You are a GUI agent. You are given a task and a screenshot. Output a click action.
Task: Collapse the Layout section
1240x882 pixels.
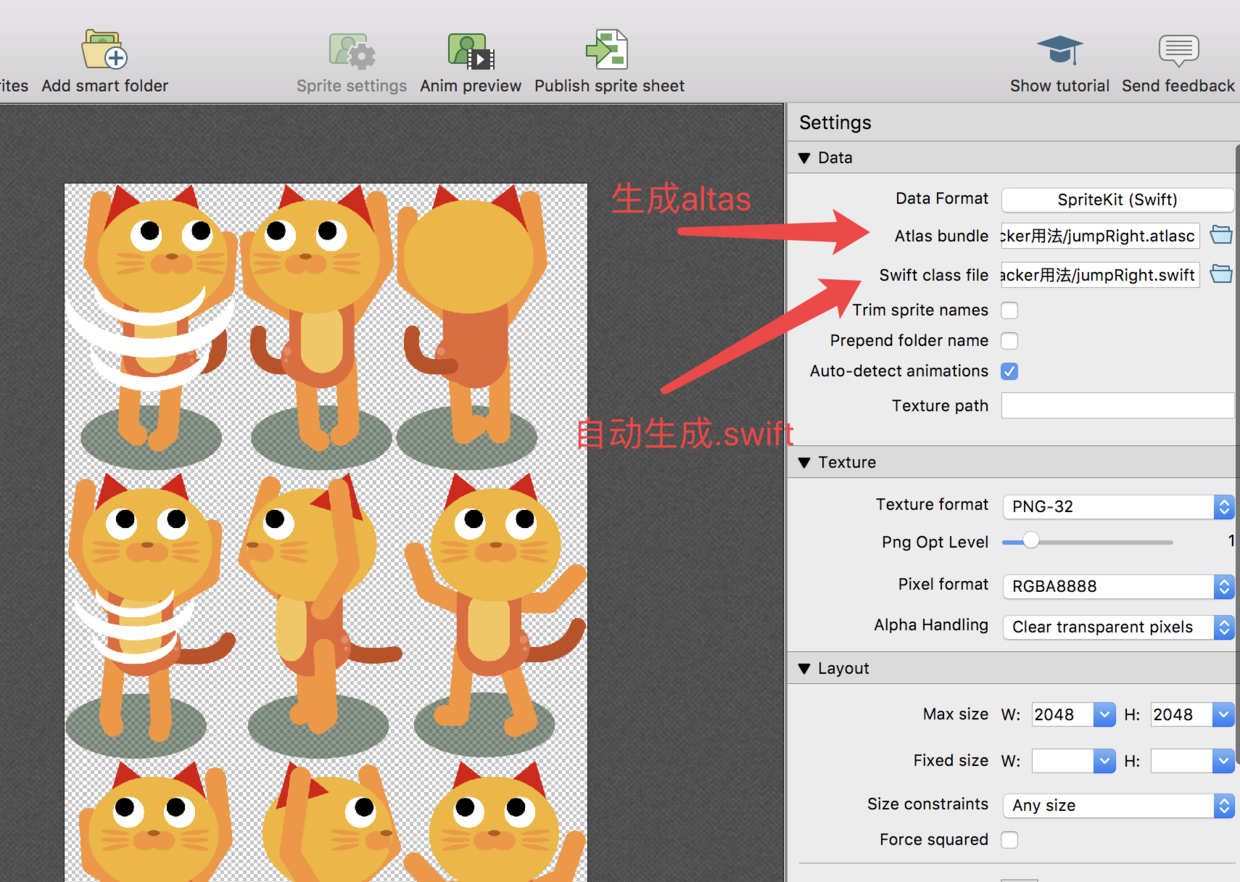805,668
